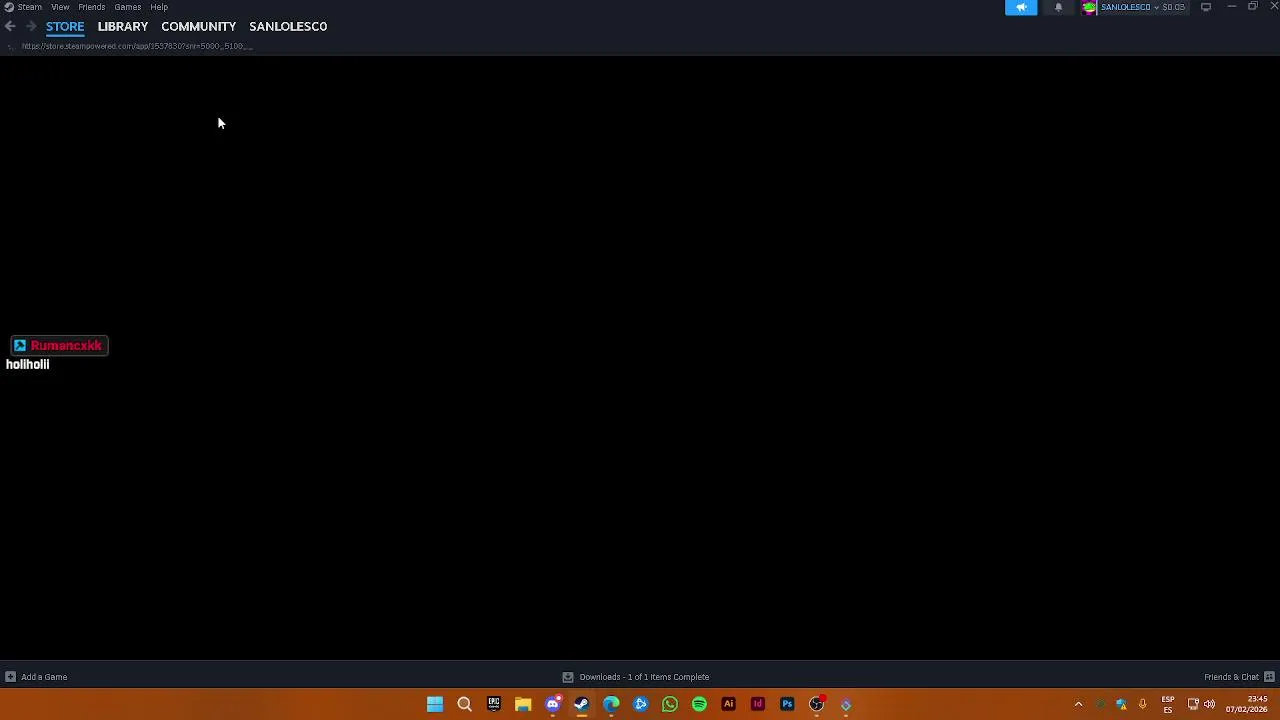The width and height of the screenshot is (1280, 720).
Task: Open volume control in system tray
Action: (x=1210, y=705)
